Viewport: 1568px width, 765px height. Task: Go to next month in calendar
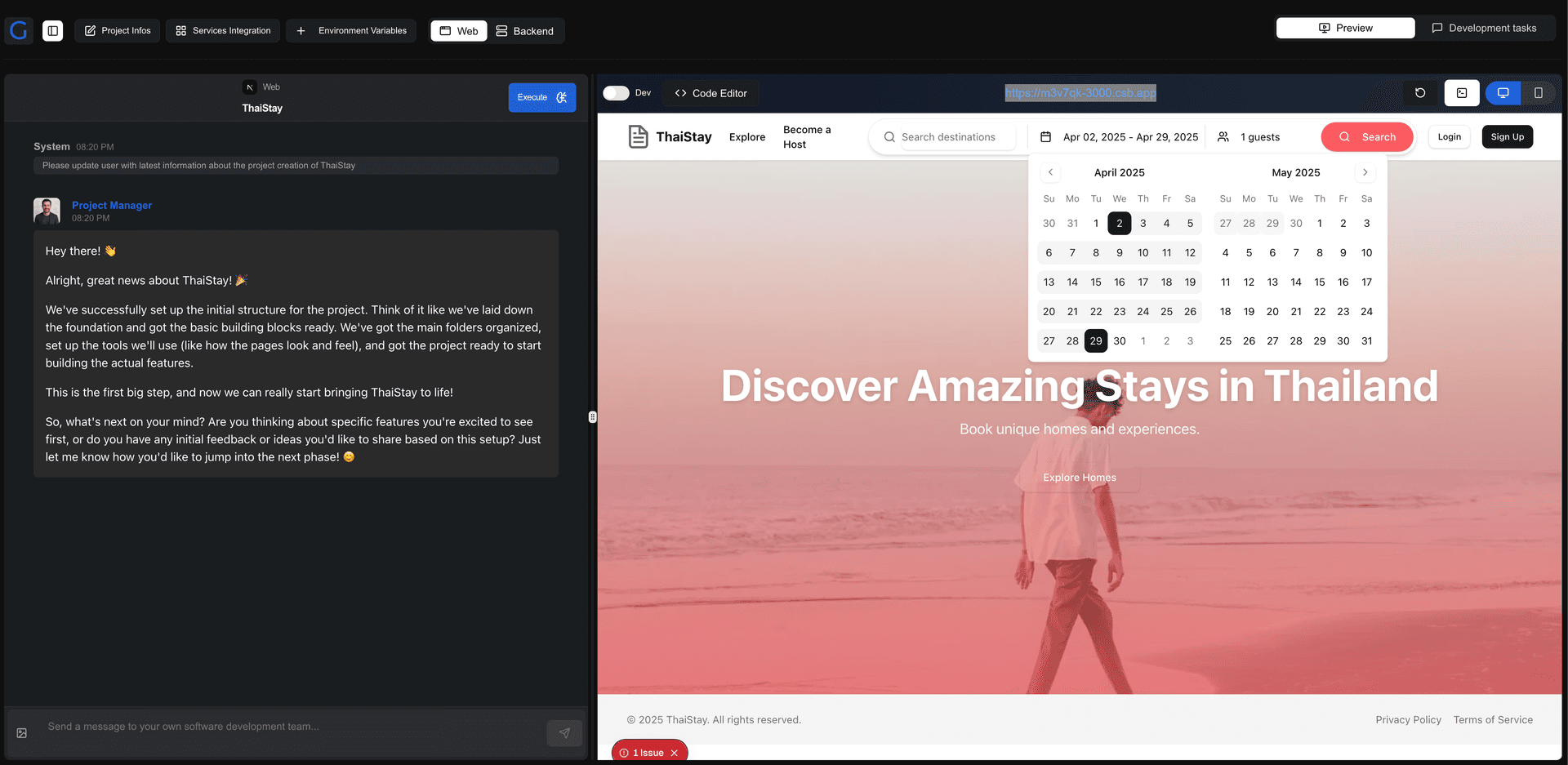pyautogui.click(x=1365, y=172)
